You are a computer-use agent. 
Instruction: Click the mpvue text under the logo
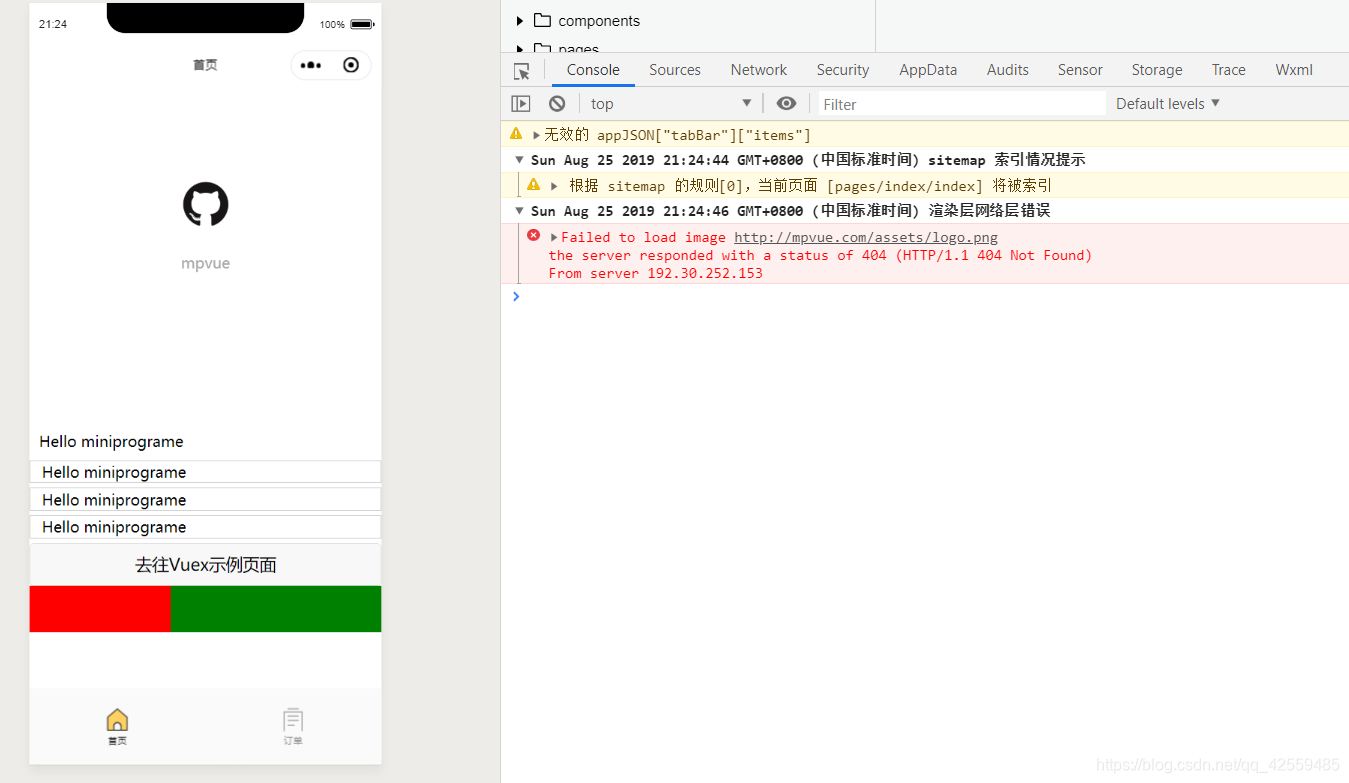tap(206, 264)
